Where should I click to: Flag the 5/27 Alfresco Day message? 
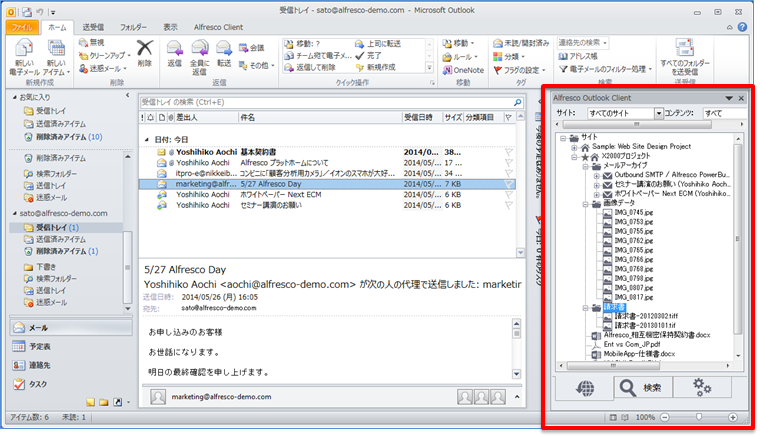(x=508, y=184)
